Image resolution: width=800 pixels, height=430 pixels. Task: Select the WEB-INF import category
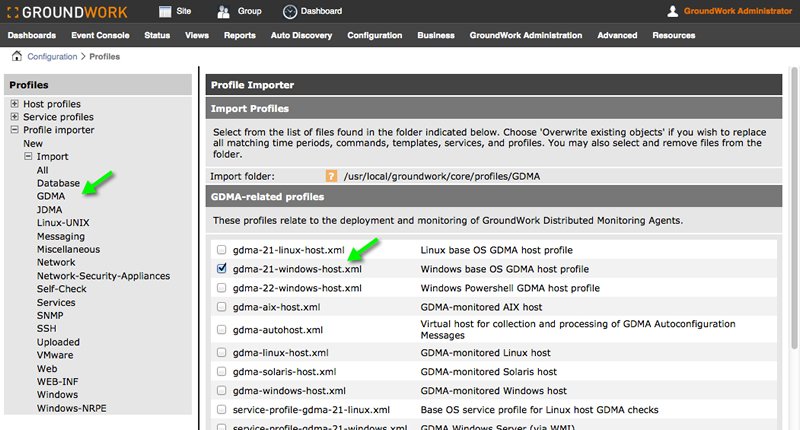tap(57, 382)
